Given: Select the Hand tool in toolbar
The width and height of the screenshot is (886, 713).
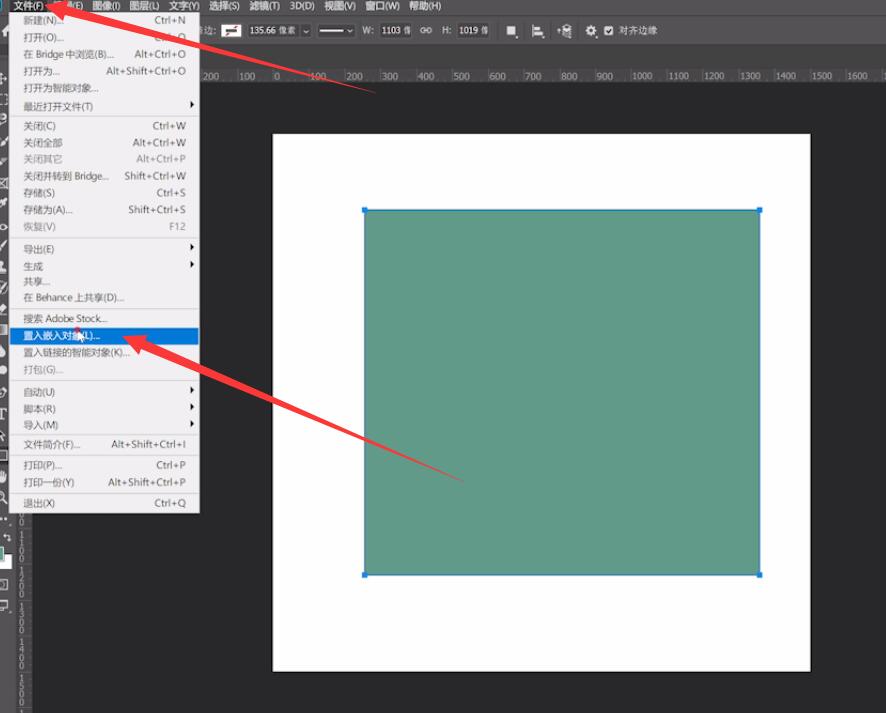Looking at the screenshot, I should click(3, 476).
